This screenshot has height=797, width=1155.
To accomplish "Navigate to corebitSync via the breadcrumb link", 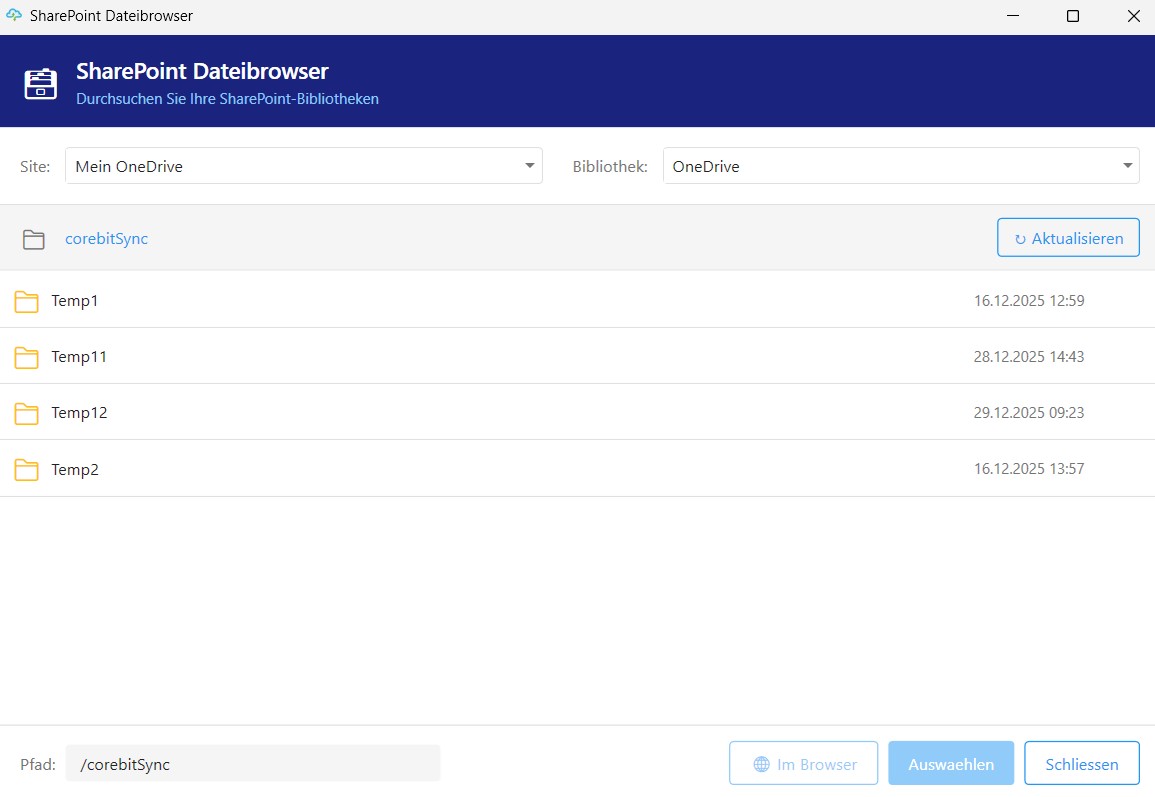I will coord(106,239).
